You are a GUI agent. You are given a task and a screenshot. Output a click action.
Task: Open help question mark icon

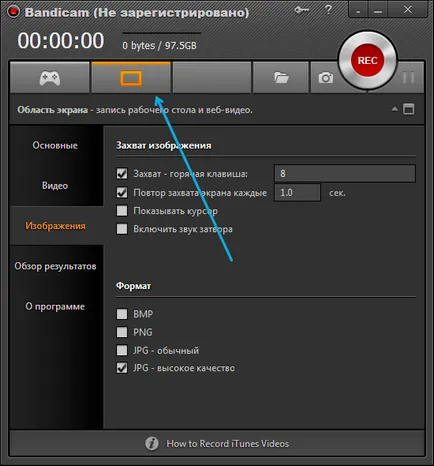coord(328,10)
